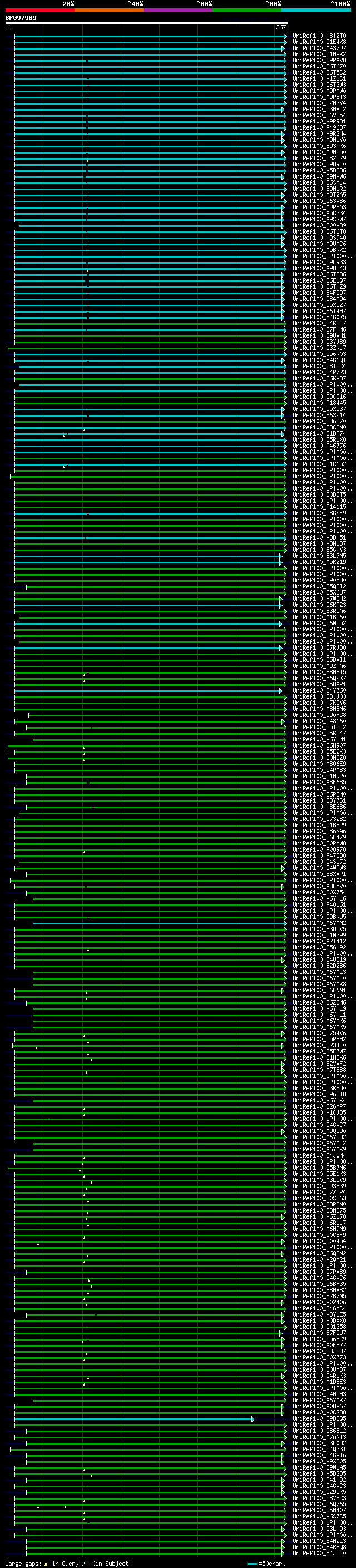Select the UniRef100_B9HLR2 label

point(319,189)
